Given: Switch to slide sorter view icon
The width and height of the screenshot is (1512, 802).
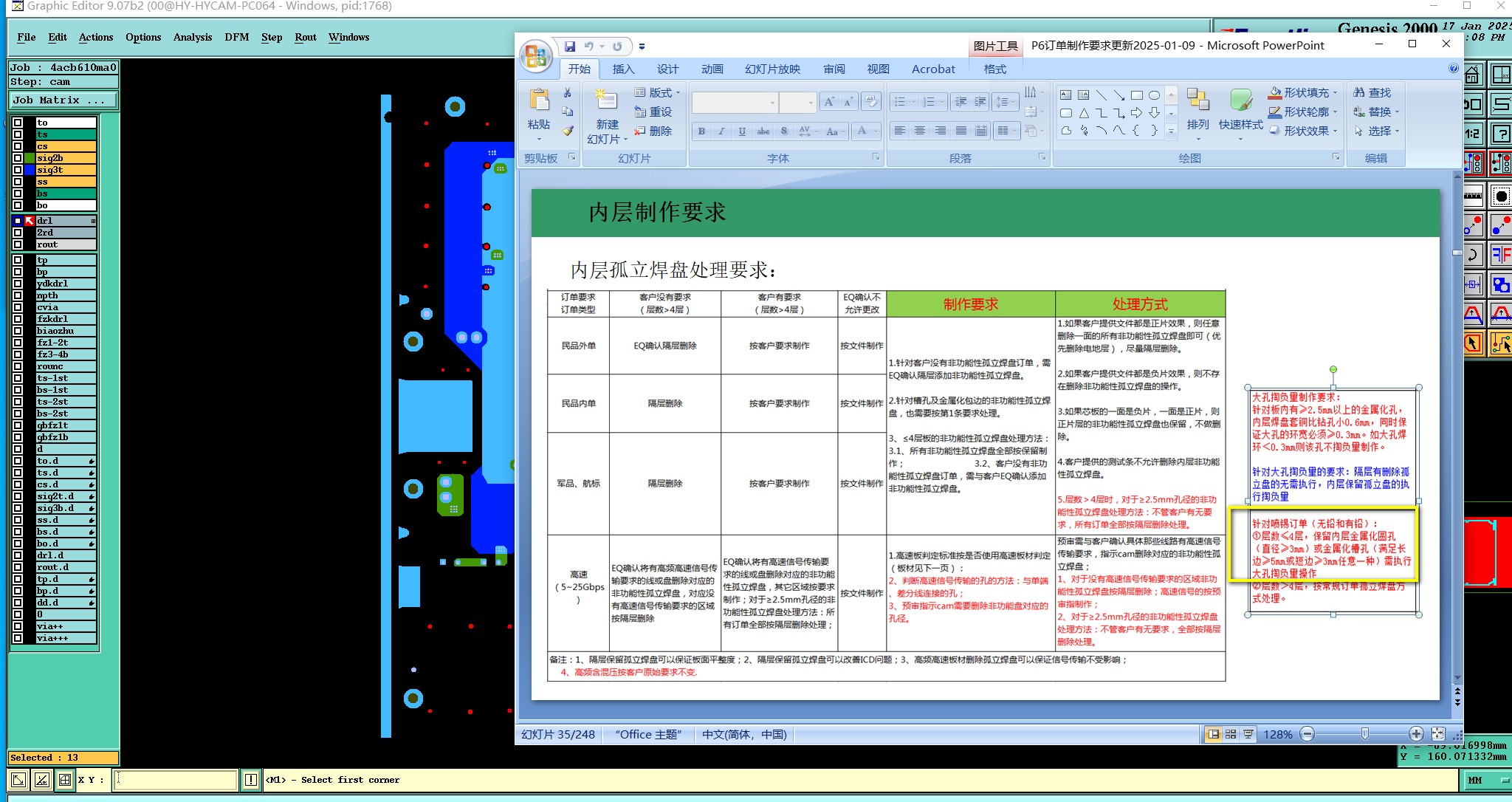Looking at the screenshot, I should (1231, 734).
